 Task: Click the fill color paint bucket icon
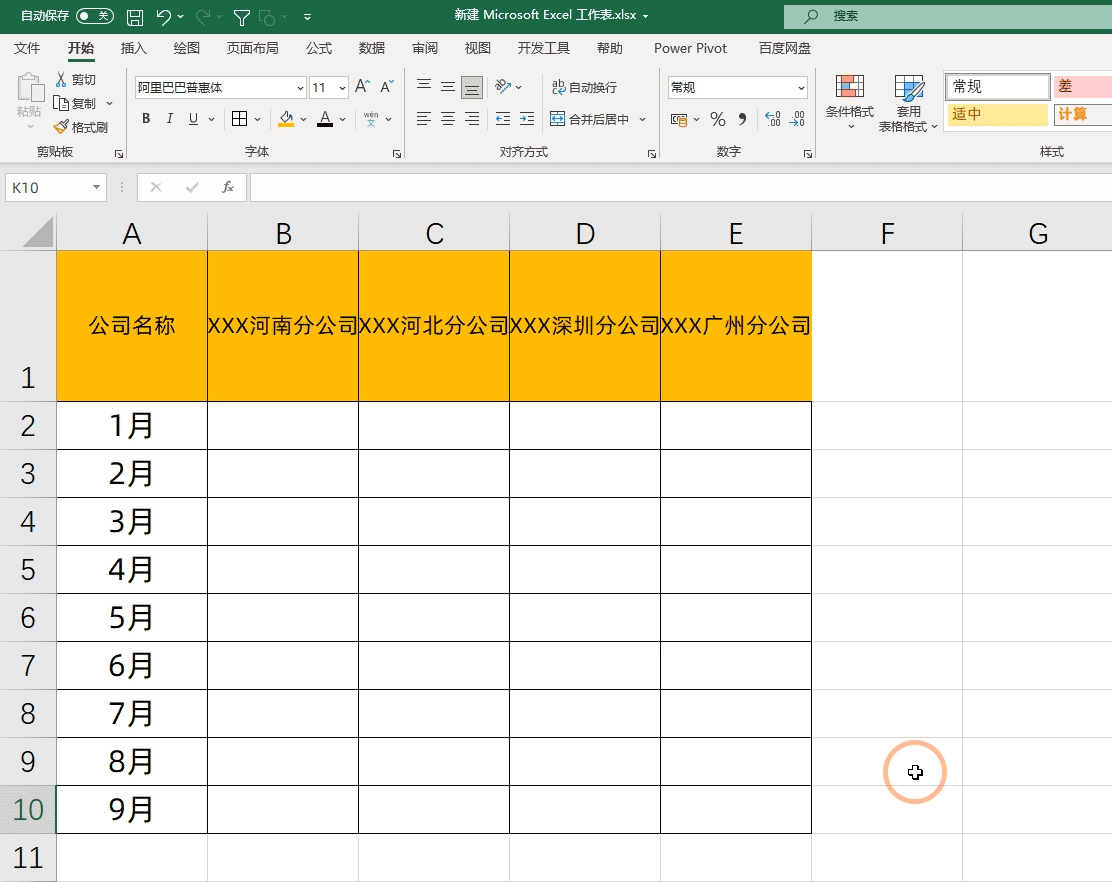[x=287, y=118]
